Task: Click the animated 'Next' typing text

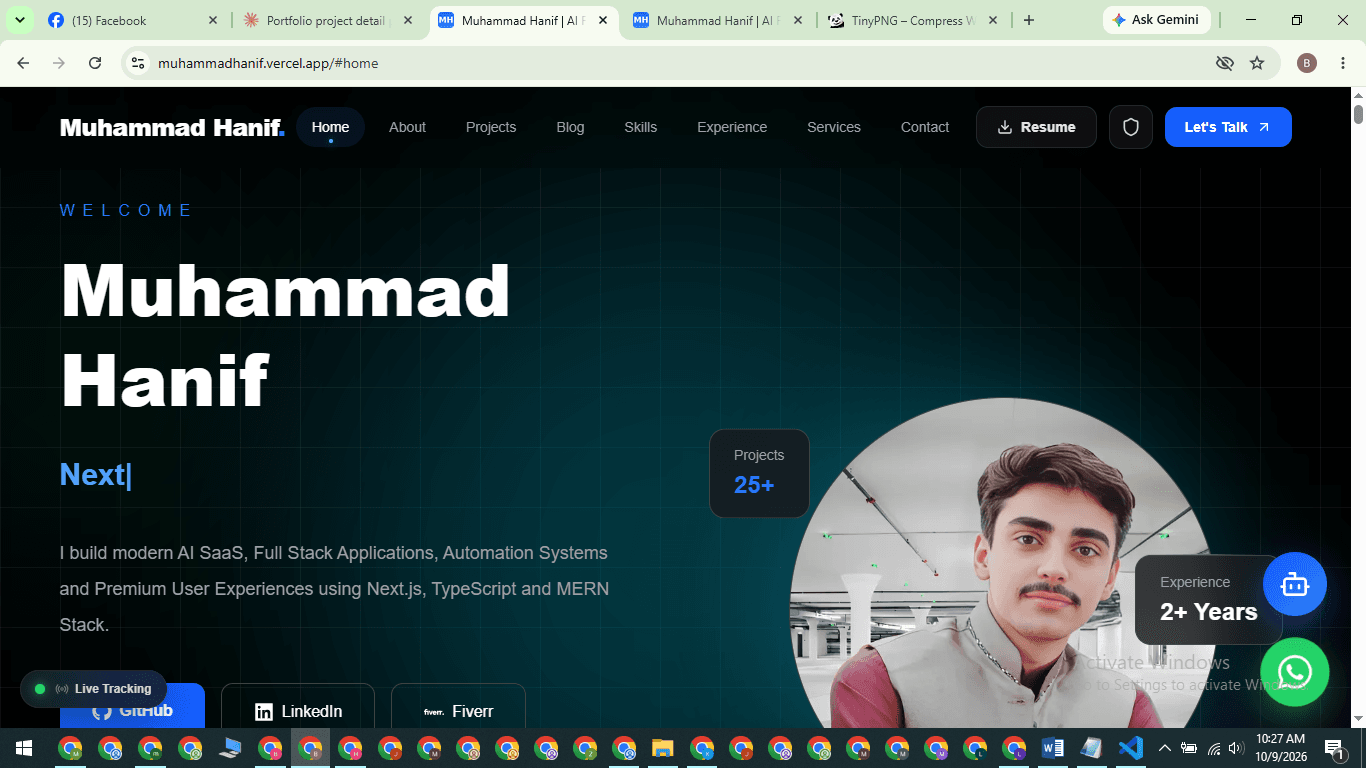Action: coord(96,475)
